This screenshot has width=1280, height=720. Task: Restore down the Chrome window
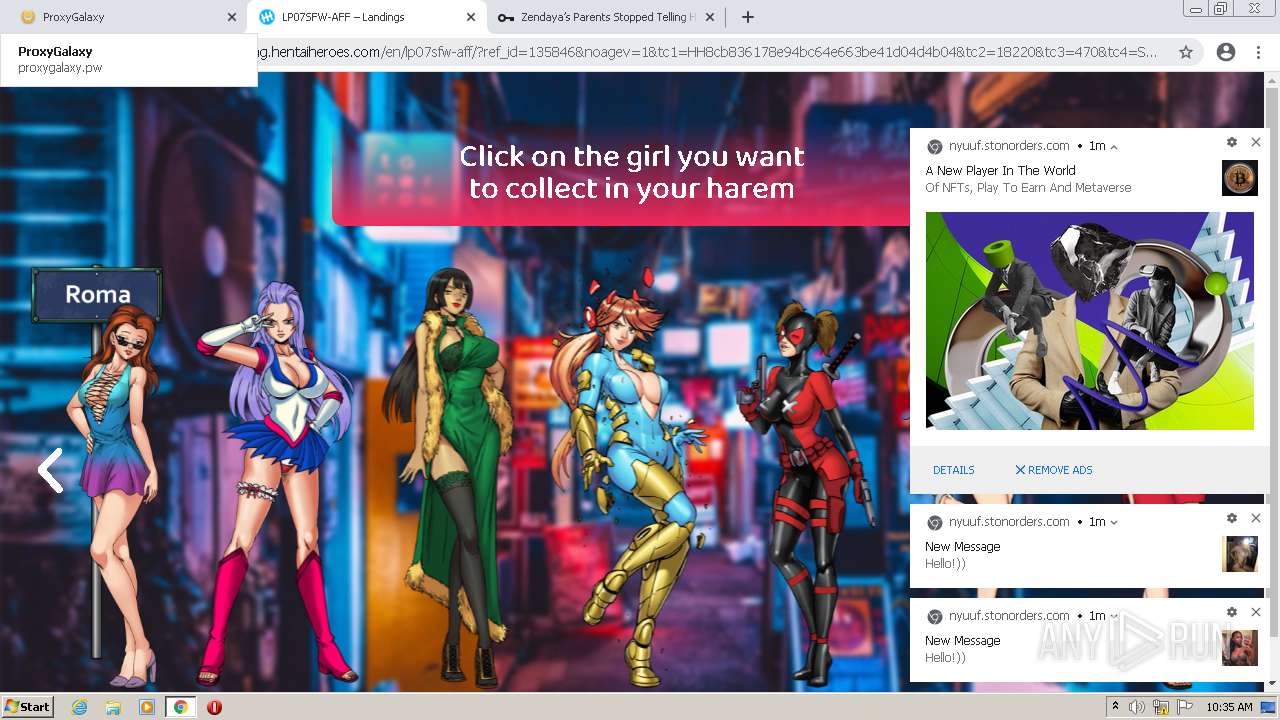coord(1221,9)
